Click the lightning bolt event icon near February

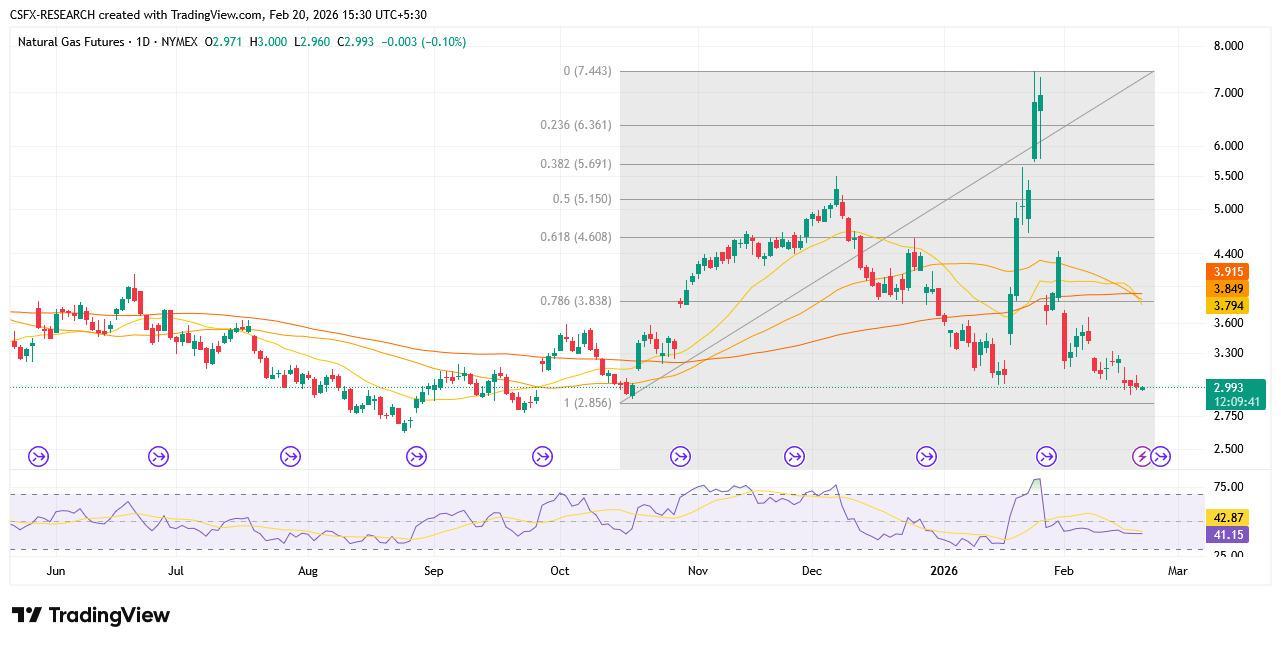tap(1140, 457)
